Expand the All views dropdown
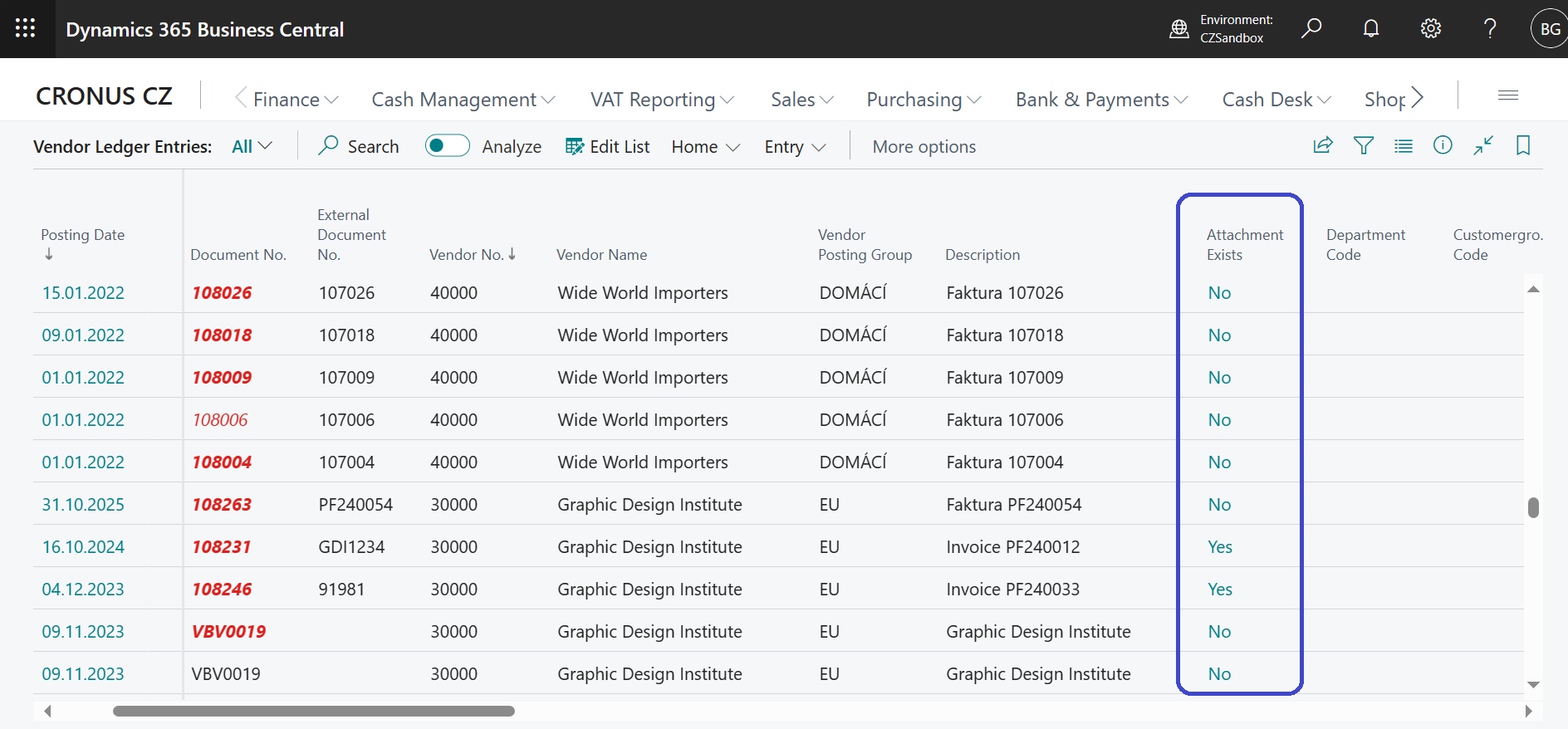The height and width of the screenshot is (729, 1568). (252, 147)
